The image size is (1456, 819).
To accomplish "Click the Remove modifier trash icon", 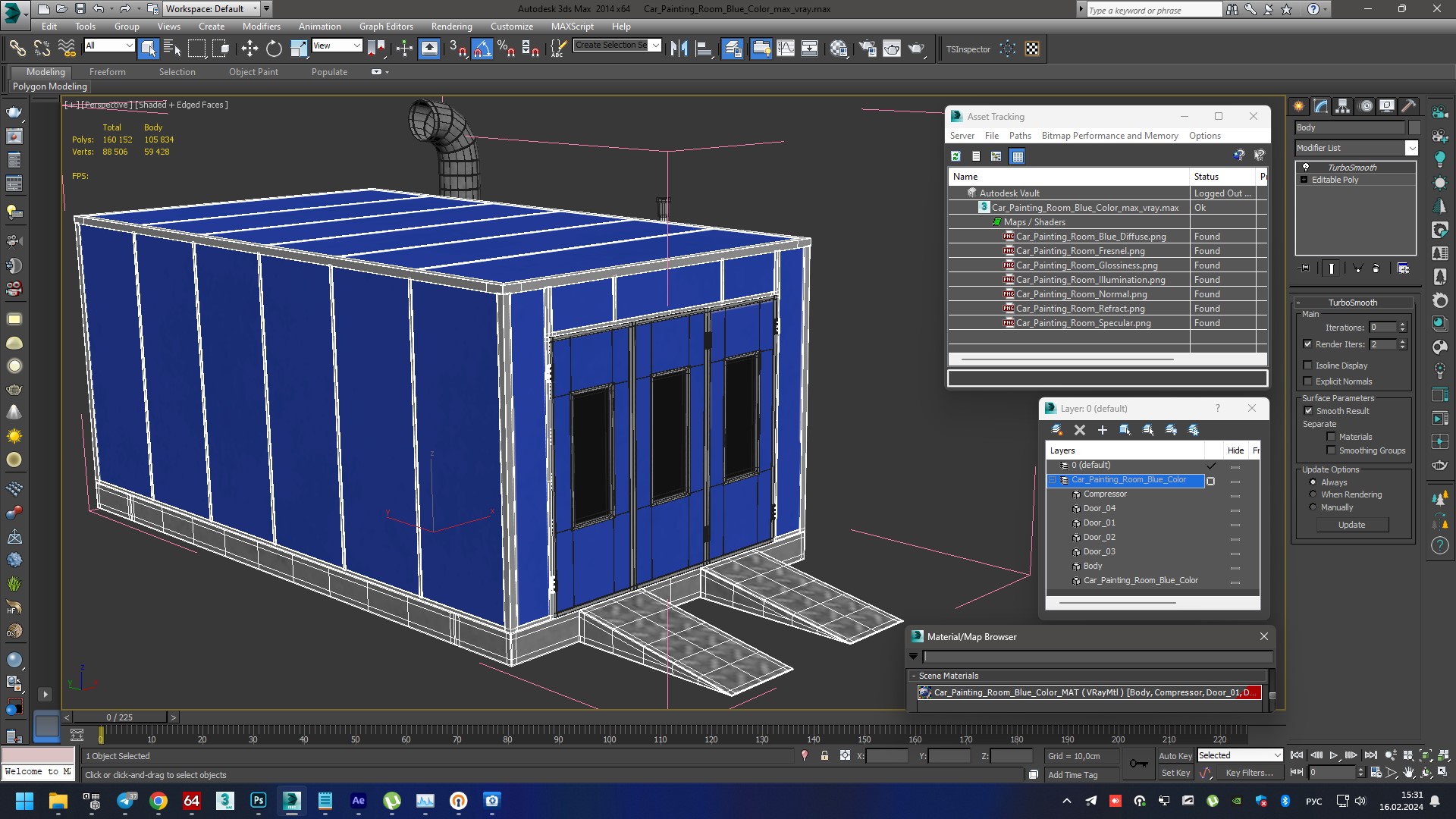I will 1376,268.
